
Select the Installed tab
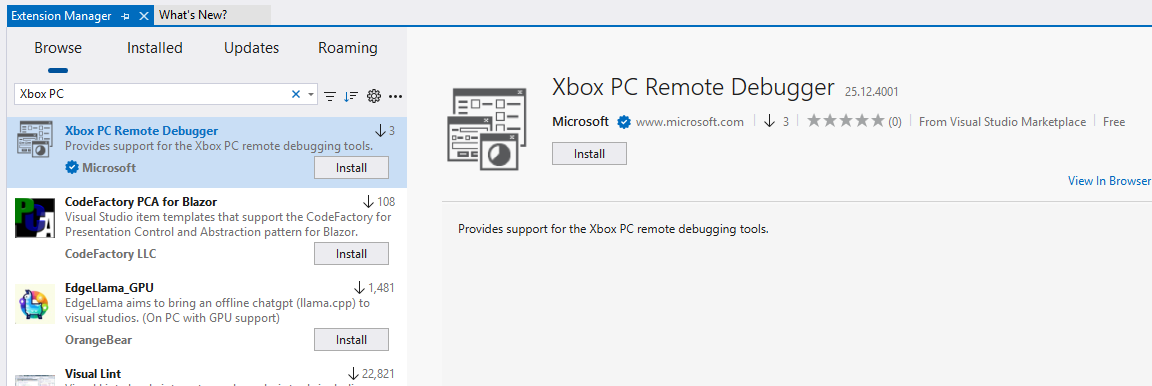click(154, 49)
